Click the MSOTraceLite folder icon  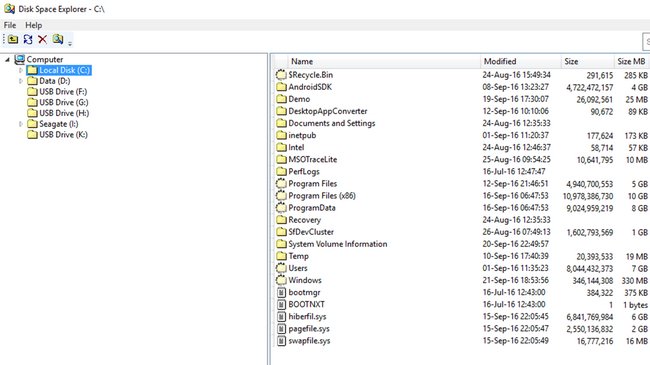[281, 159]
